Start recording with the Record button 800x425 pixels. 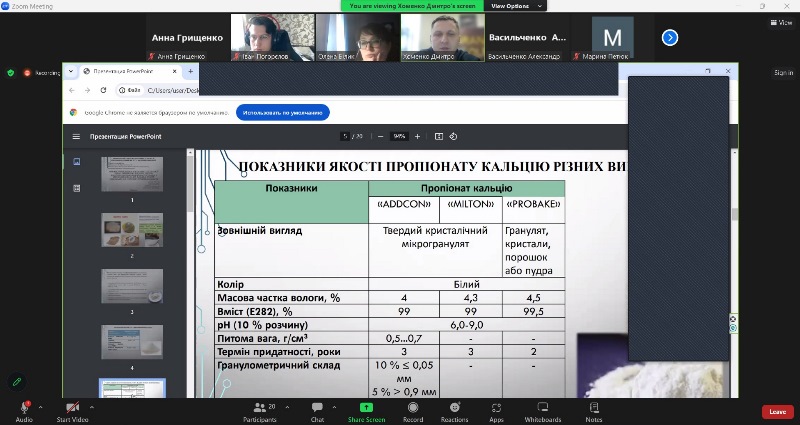(413, 411)
